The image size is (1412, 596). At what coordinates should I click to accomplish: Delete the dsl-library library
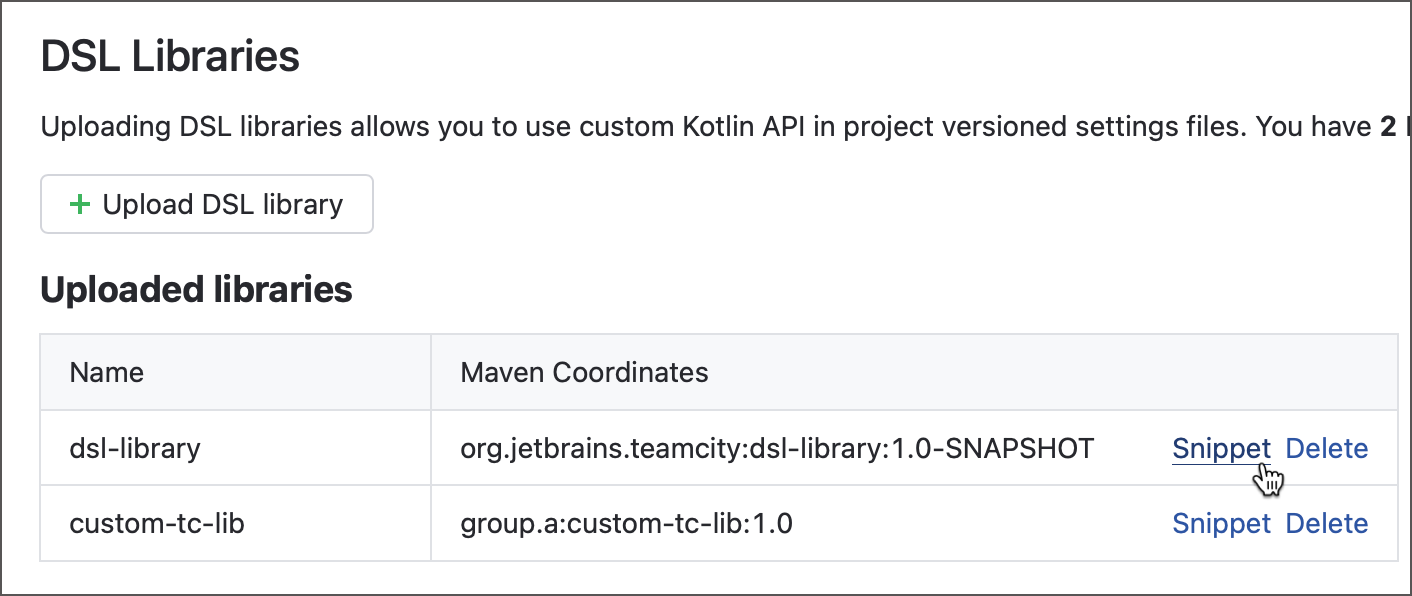point(1327,448)
